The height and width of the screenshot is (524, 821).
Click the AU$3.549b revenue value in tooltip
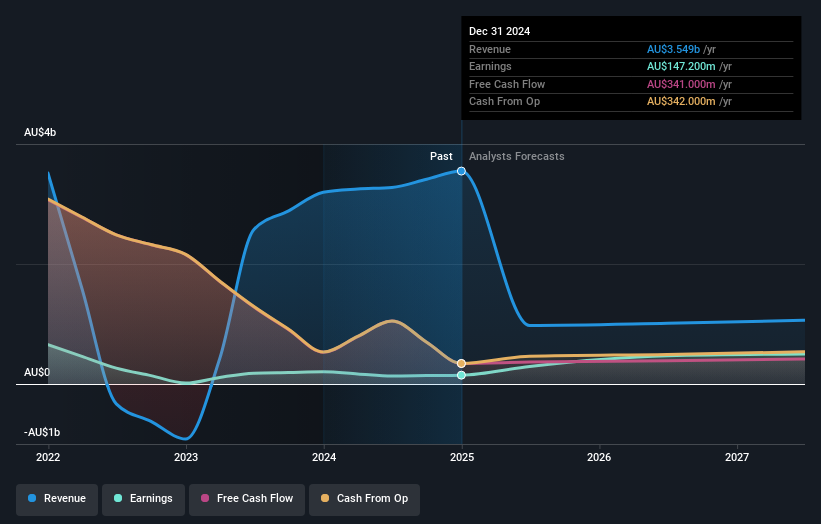673,49
